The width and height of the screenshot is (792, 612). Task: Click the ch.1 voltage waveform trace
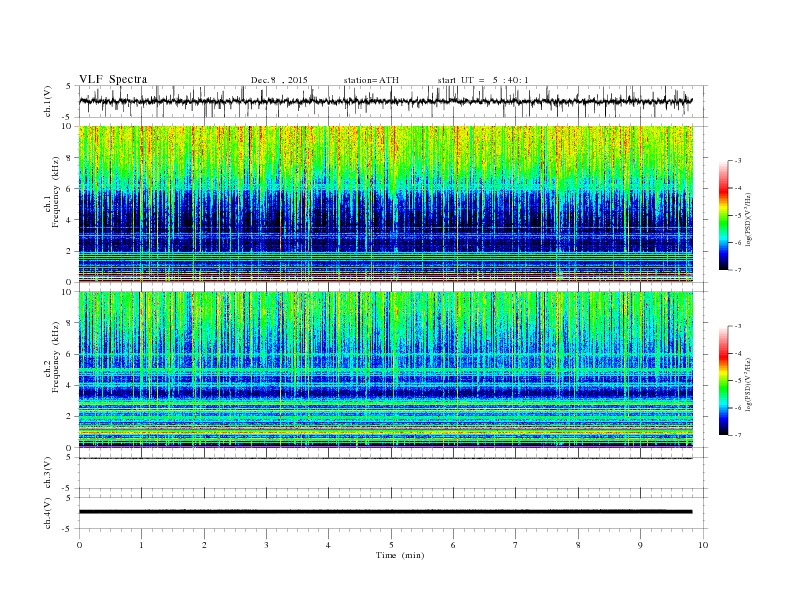[385, 101]
